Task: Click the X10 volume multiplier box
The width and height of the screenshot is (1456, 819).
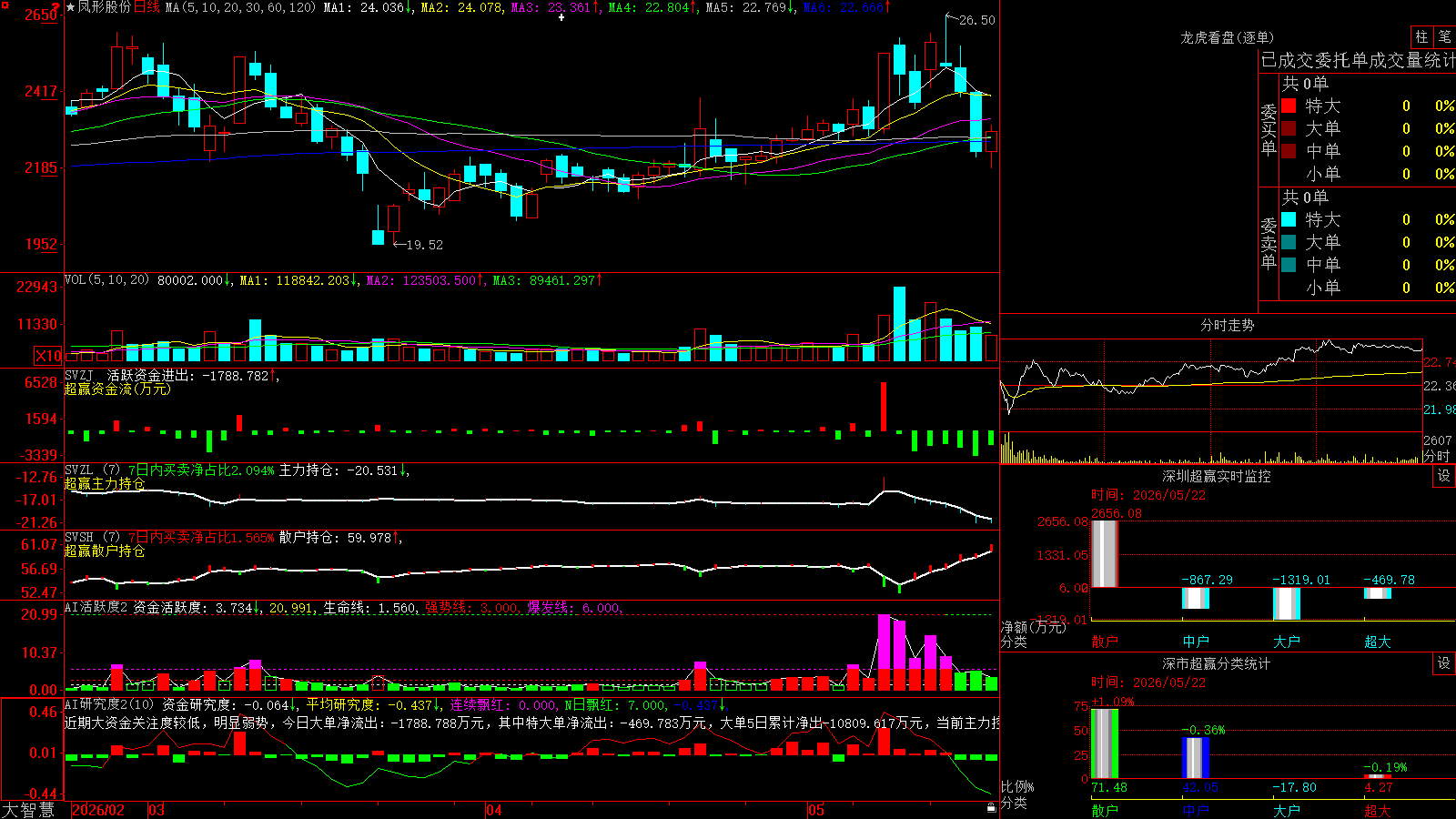Action: [48, 356]
